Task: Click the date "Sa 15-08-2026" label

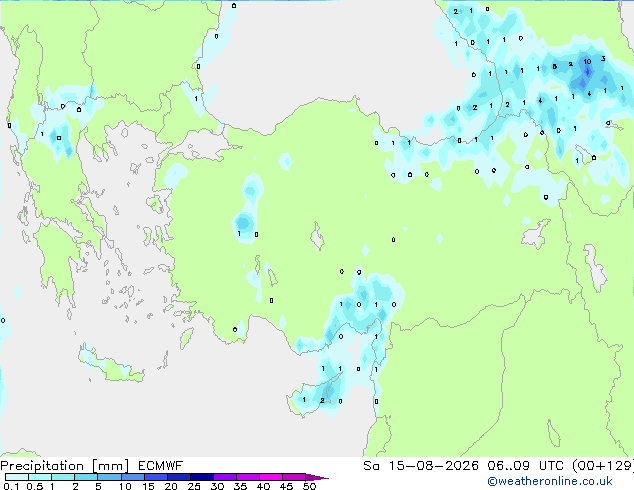Action: click(421, 466)
